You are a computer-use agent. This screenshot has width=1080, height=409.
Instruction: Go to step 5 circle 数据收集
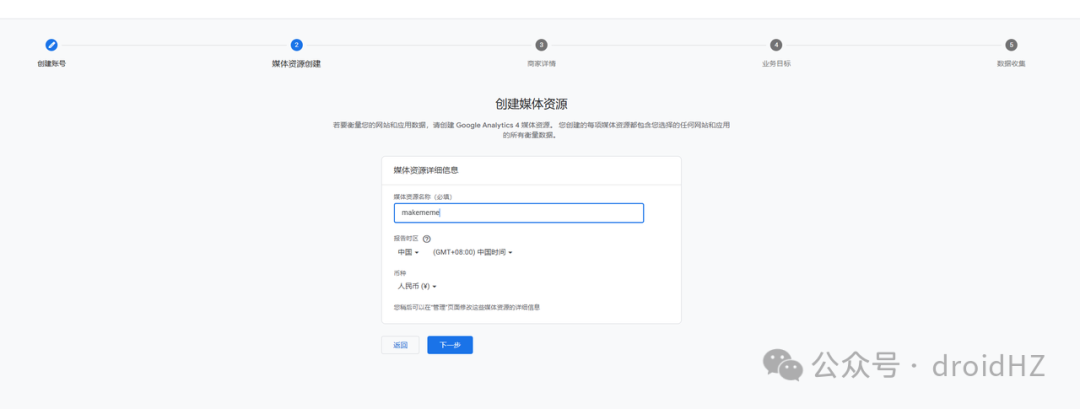tap(1011, 45)
